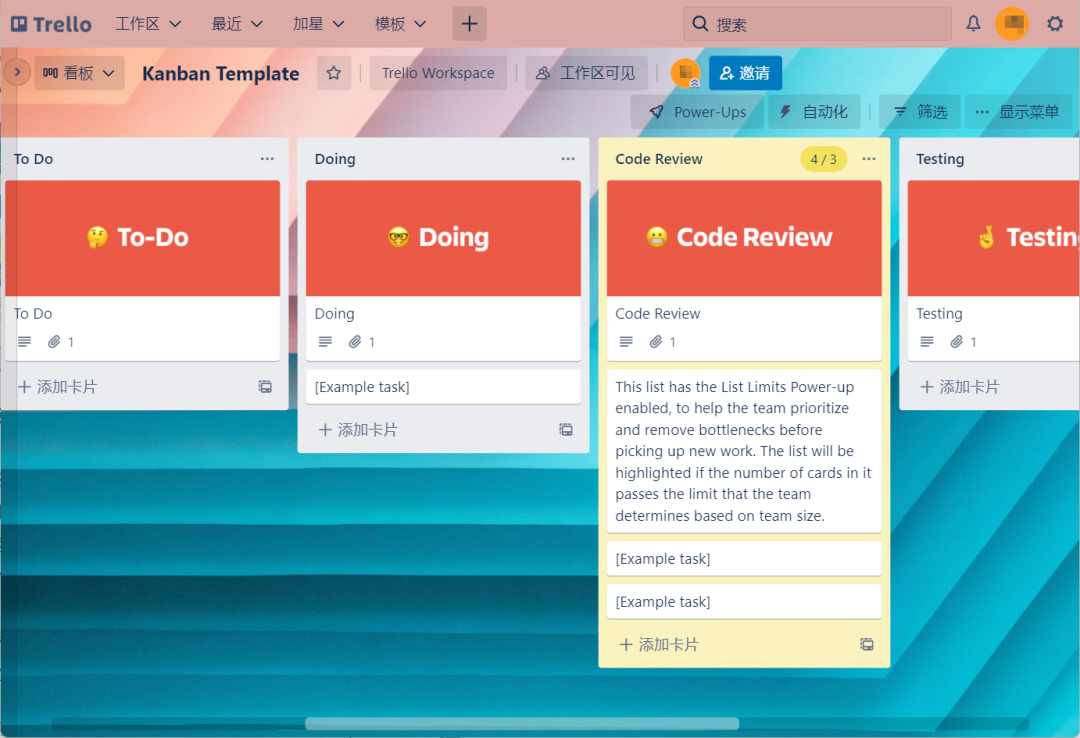Open the Testing cover card
This screenshot has height=738, width=1080.
[993, 270]
